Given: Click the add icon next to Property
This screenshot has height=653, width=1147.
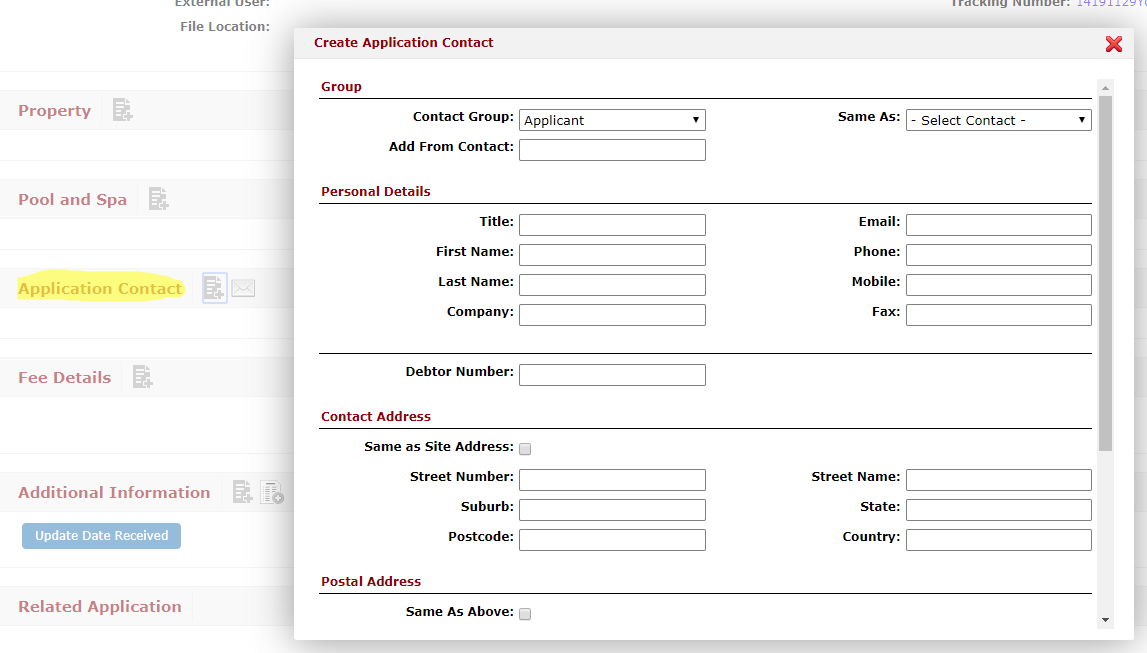Looking at the screenshot, I should click(122, 110).
